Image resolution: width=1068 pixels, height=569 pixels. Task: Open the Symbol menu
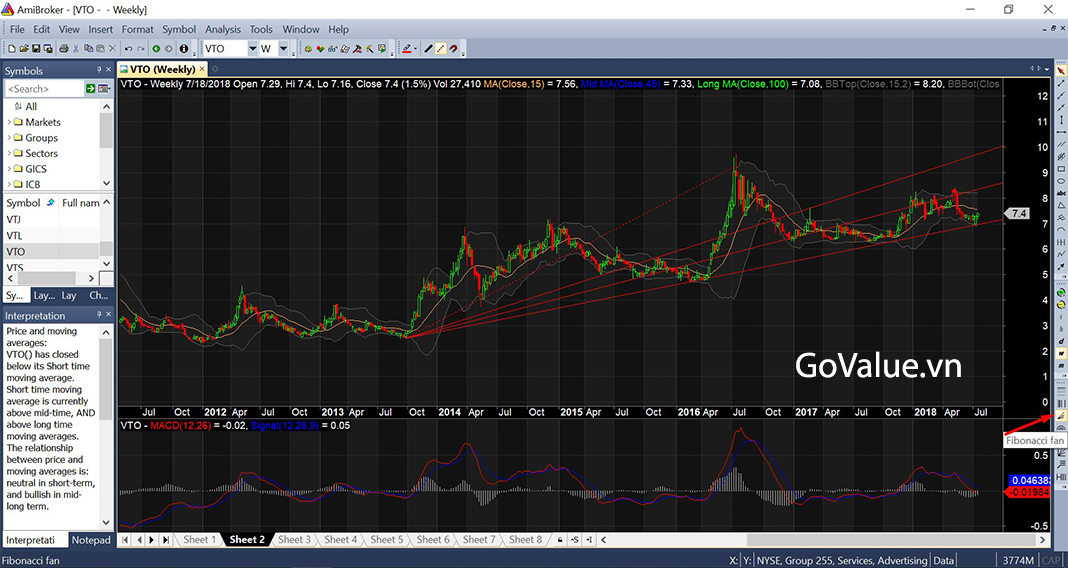click(179, 29)
